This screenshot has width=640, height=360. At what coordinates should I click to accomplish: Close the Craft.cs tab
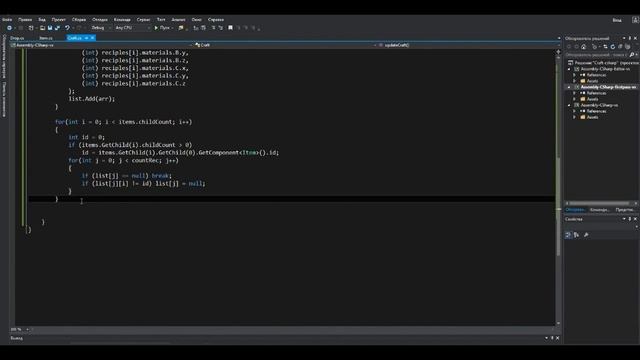point(92,38)
